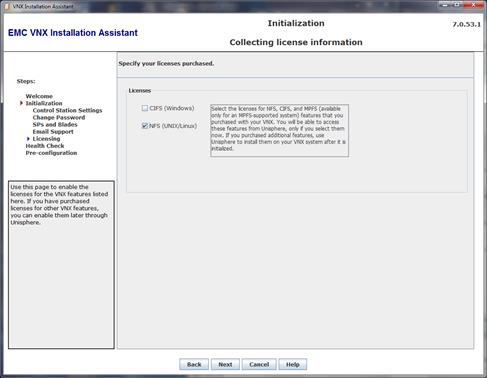Select Email Support step
Screen dimensions: 487x378
(53, 131)
